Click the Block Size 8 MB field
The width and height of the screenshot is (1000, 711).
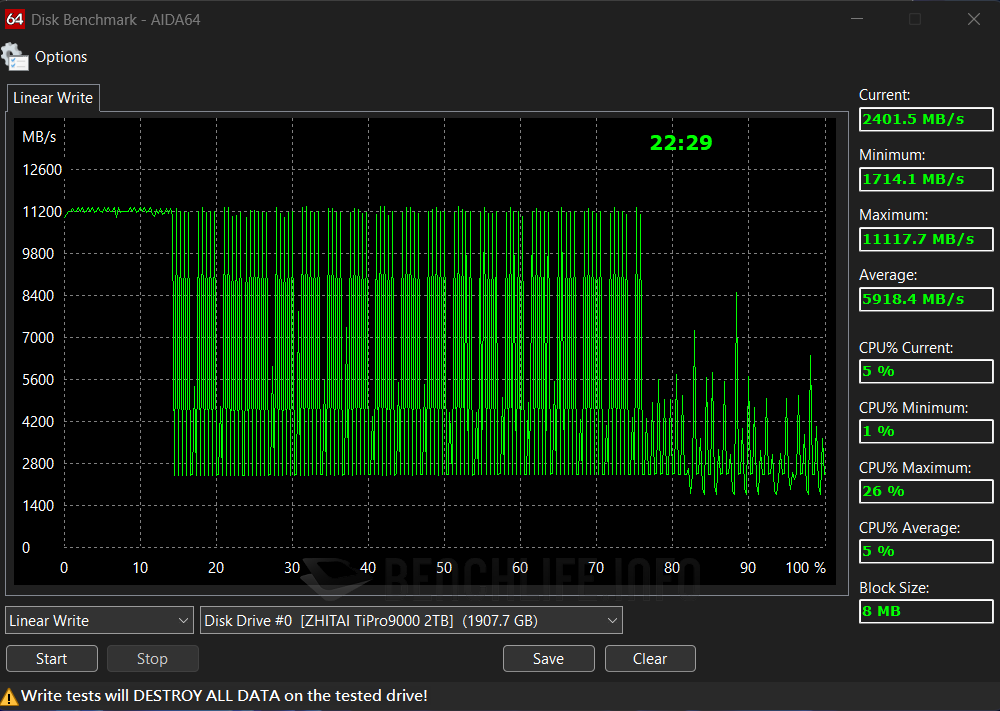(926, 611)
